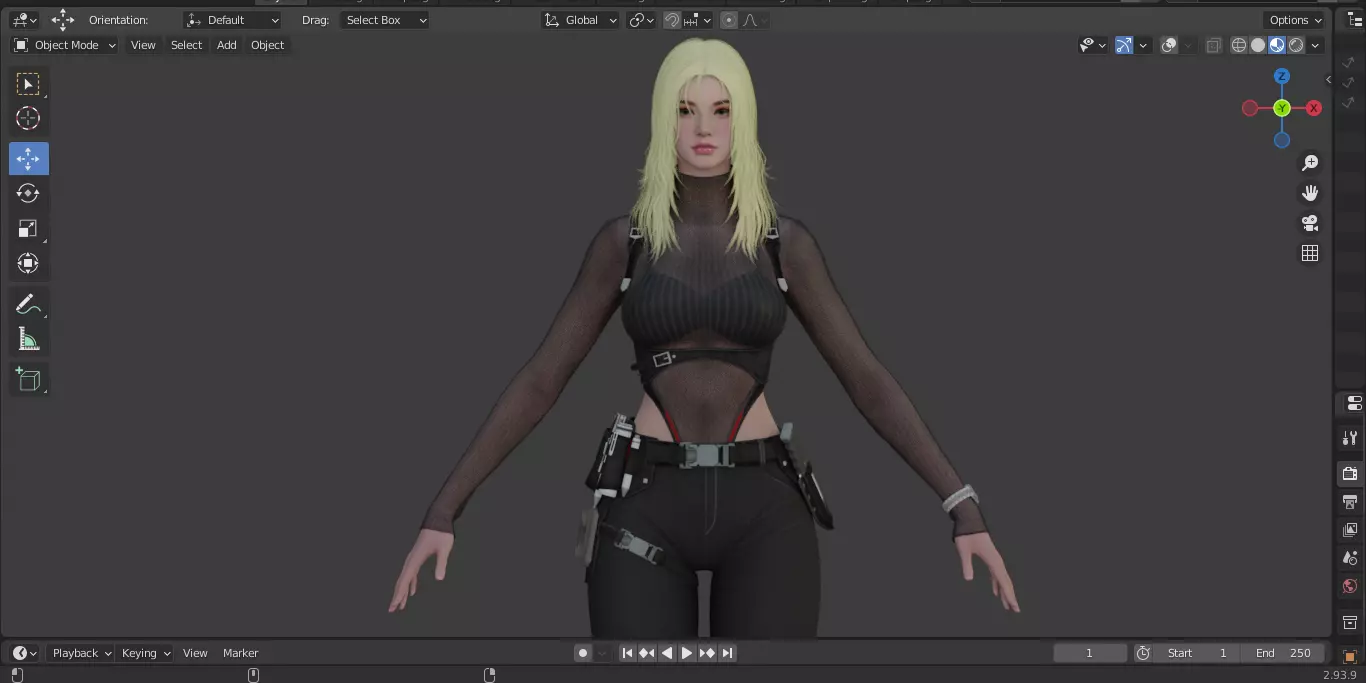Open the Tool properties tab with the wrench icon
Screen dimensions: 1366x683
(1351, 438)
